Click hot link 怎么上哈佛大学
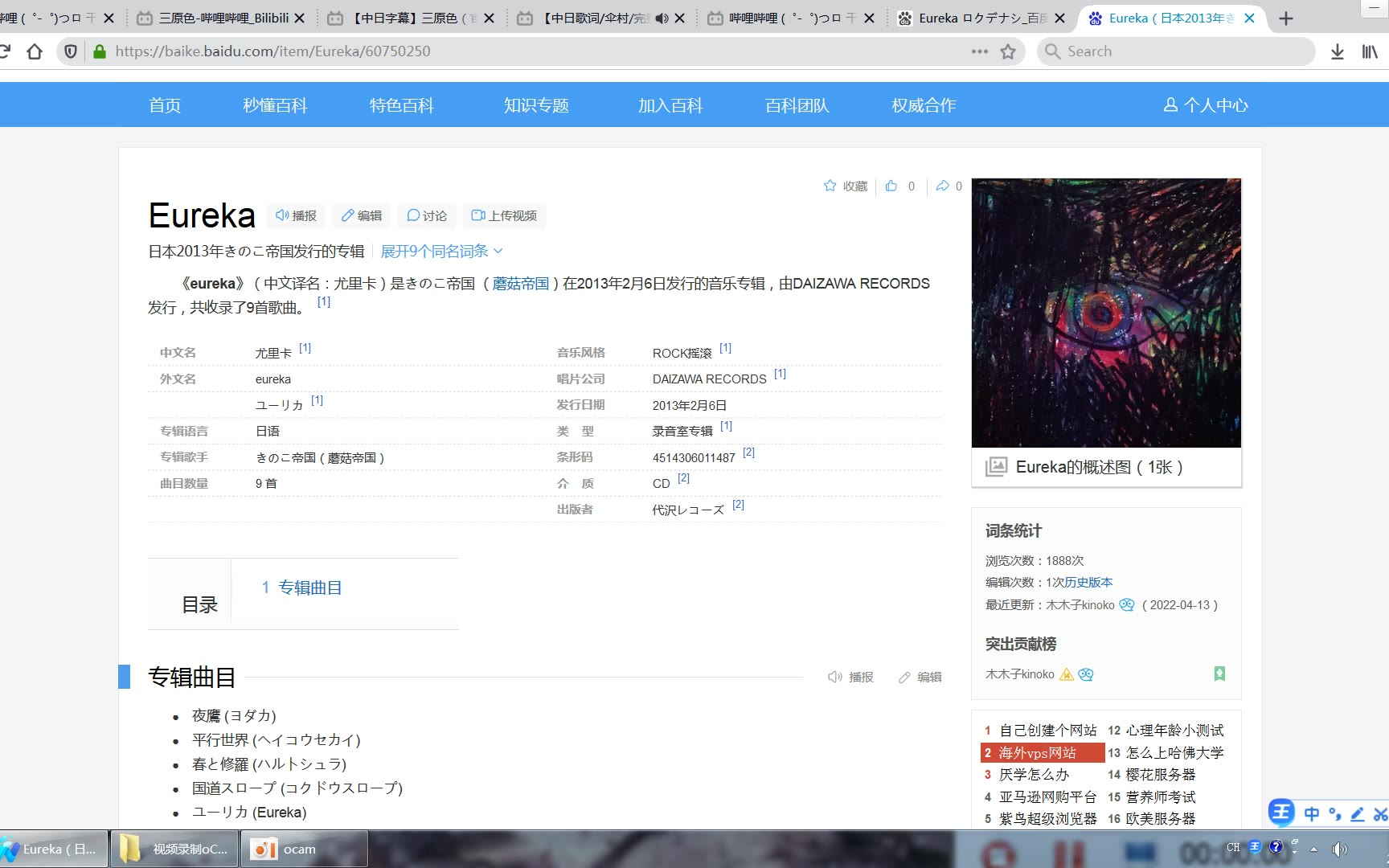Screen dimensions: 1389x868 pos(1174,753)
